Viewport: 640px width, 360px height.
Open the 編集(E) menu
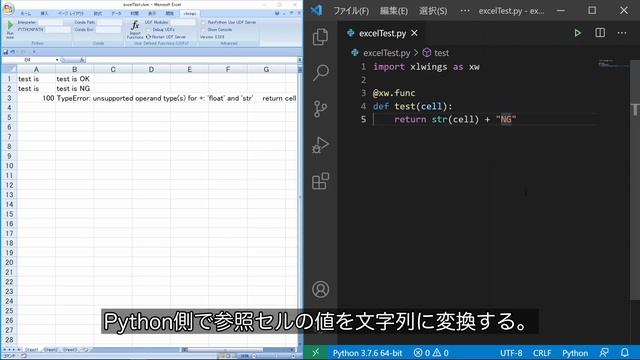pos(393,11)
